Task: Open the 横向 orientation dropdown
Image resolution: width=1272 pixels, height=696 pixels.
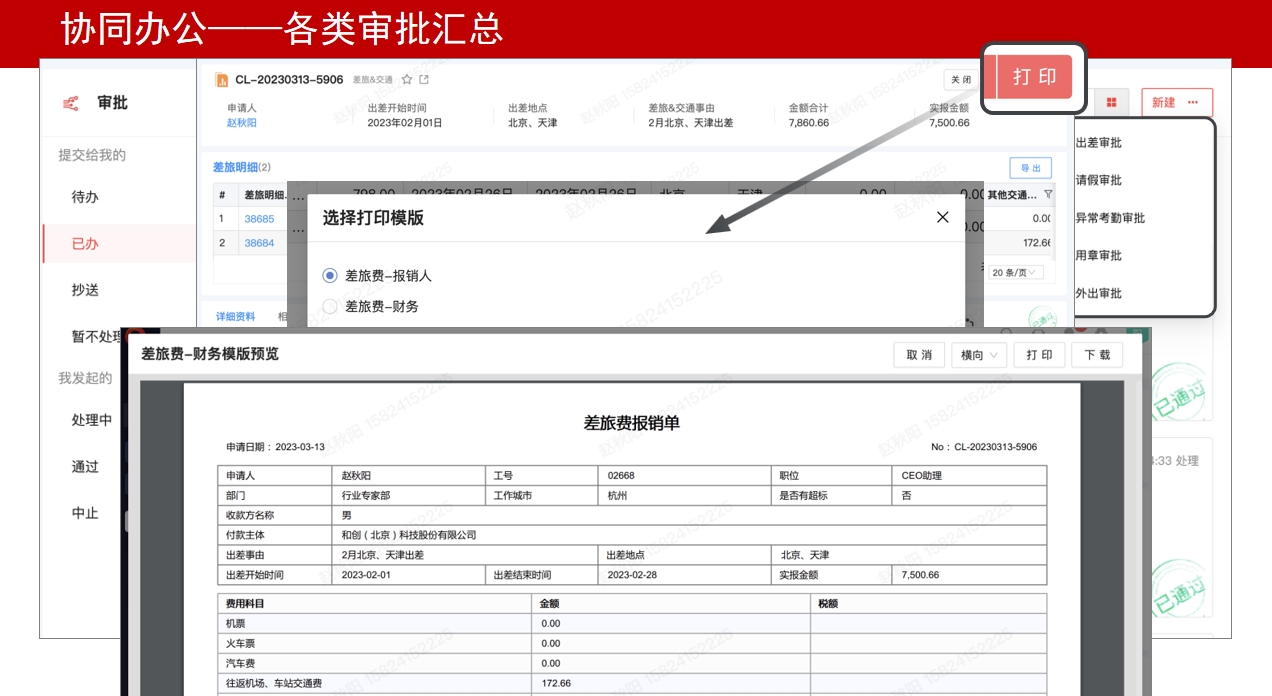Action: pos(979,355)
